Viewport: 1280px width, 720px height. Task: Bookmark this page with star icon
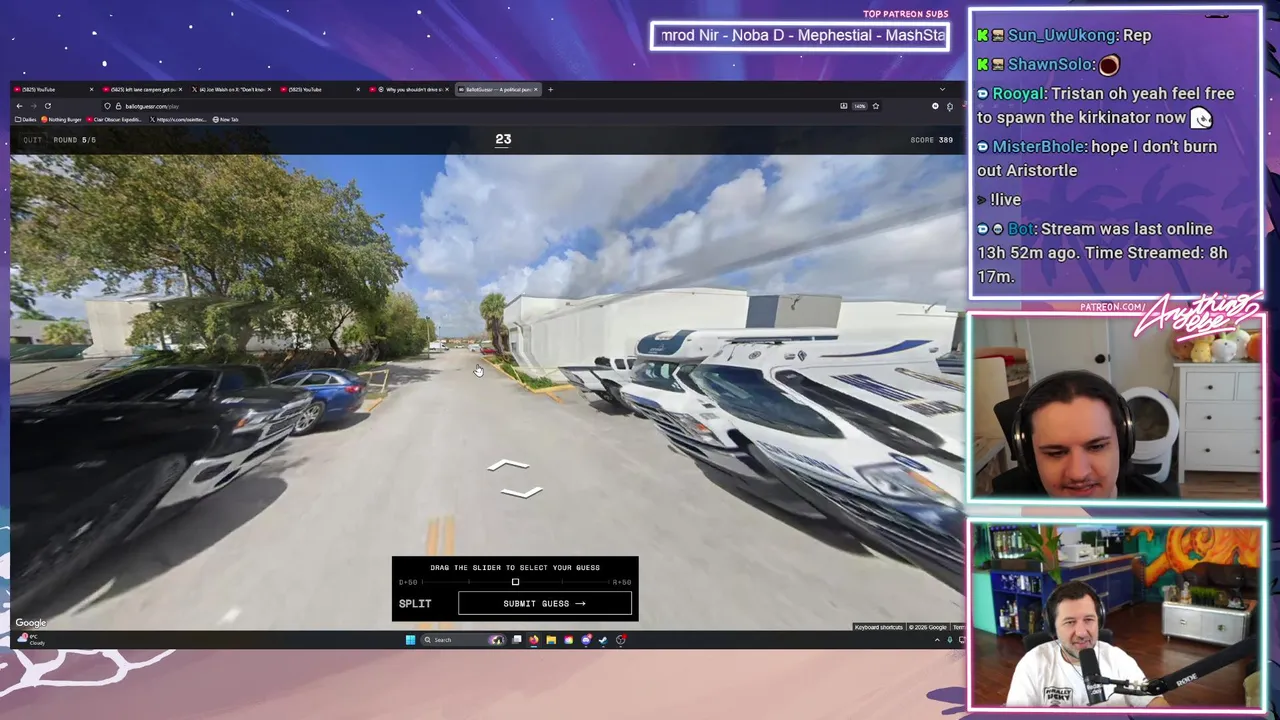[875, 106]
